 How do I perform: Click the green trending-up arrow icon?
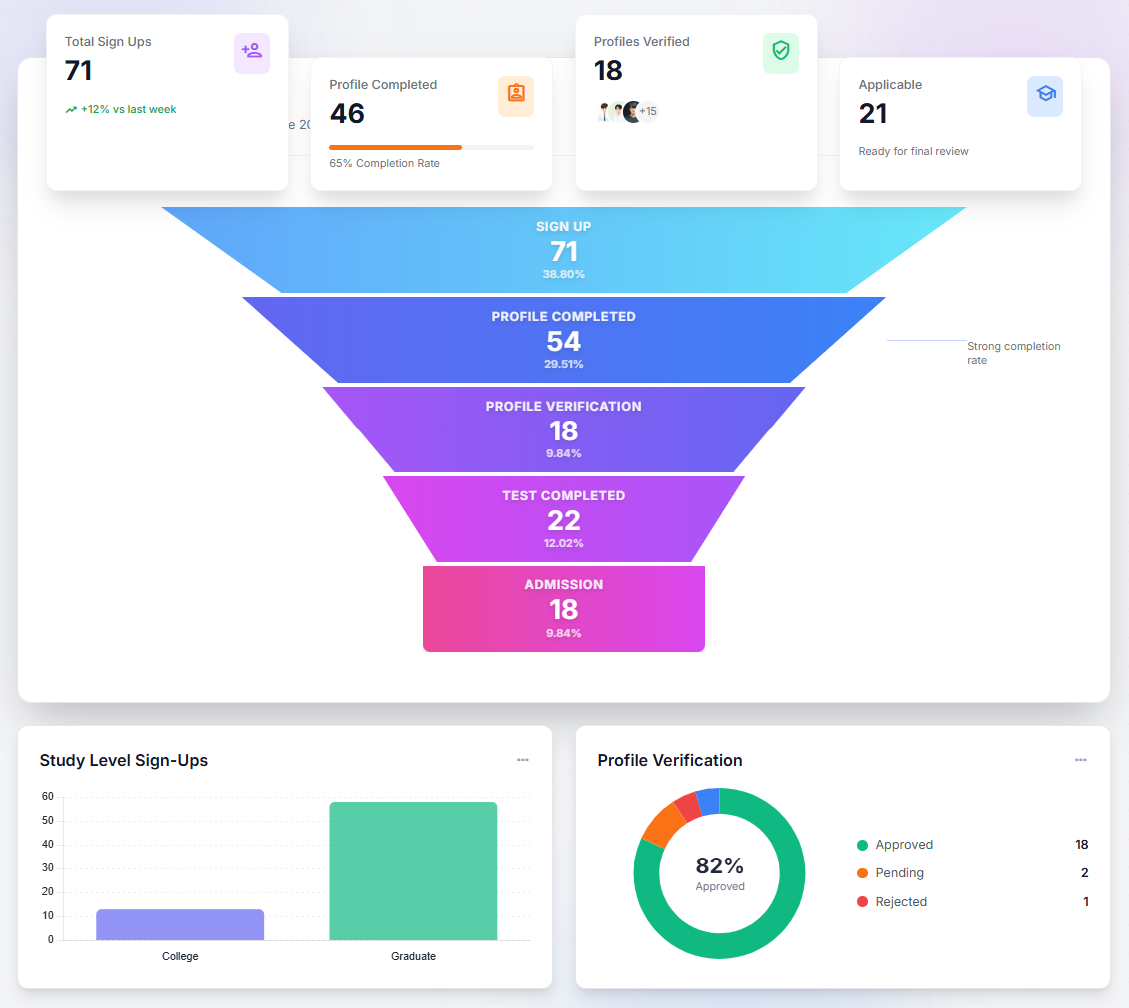point(71,110)
